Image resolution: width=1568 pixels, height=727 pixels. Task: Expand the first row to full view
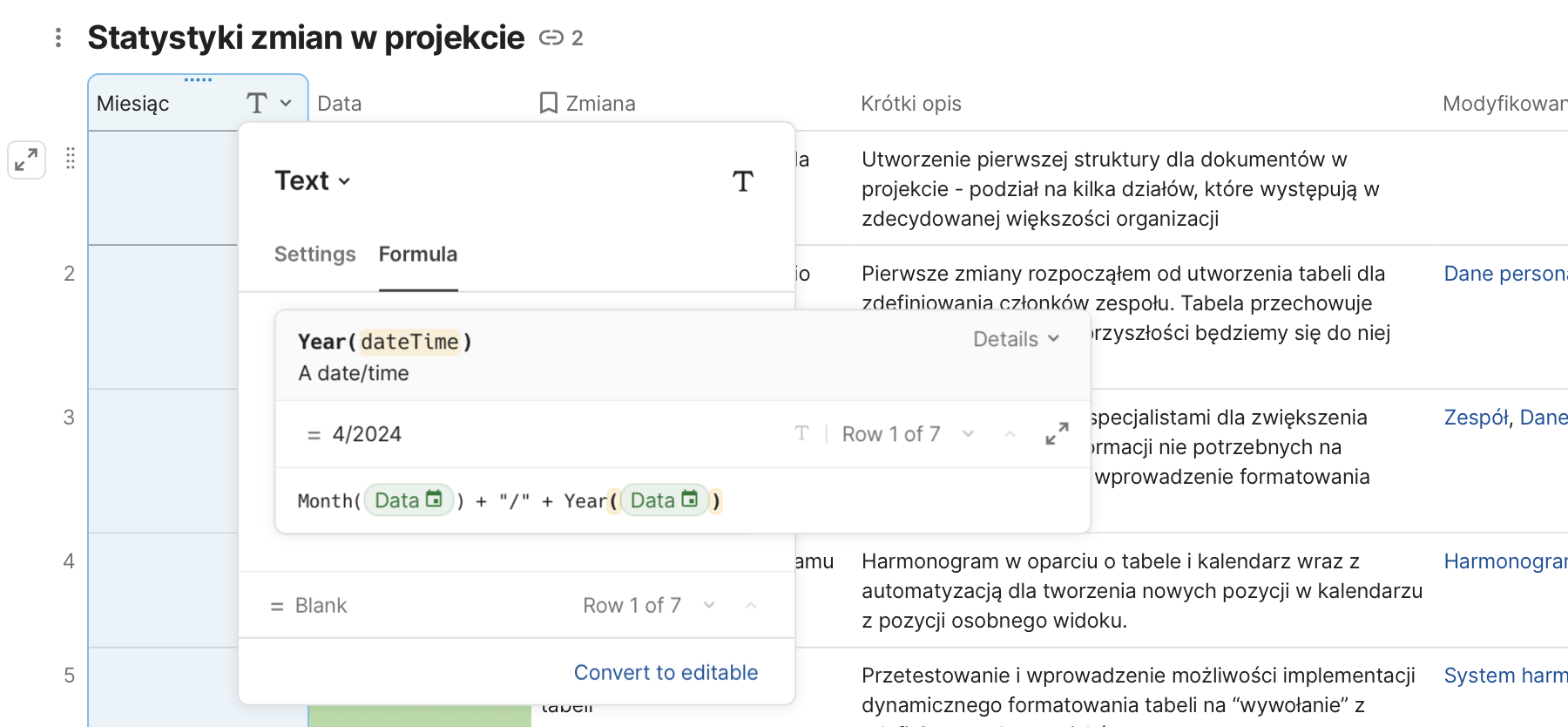point(26,160)
